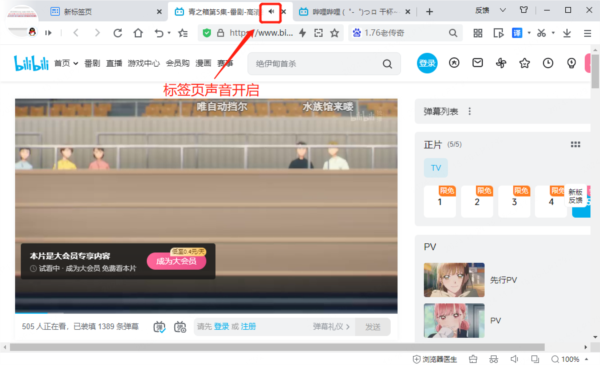Focus the address bar URL field

[261, 33]
